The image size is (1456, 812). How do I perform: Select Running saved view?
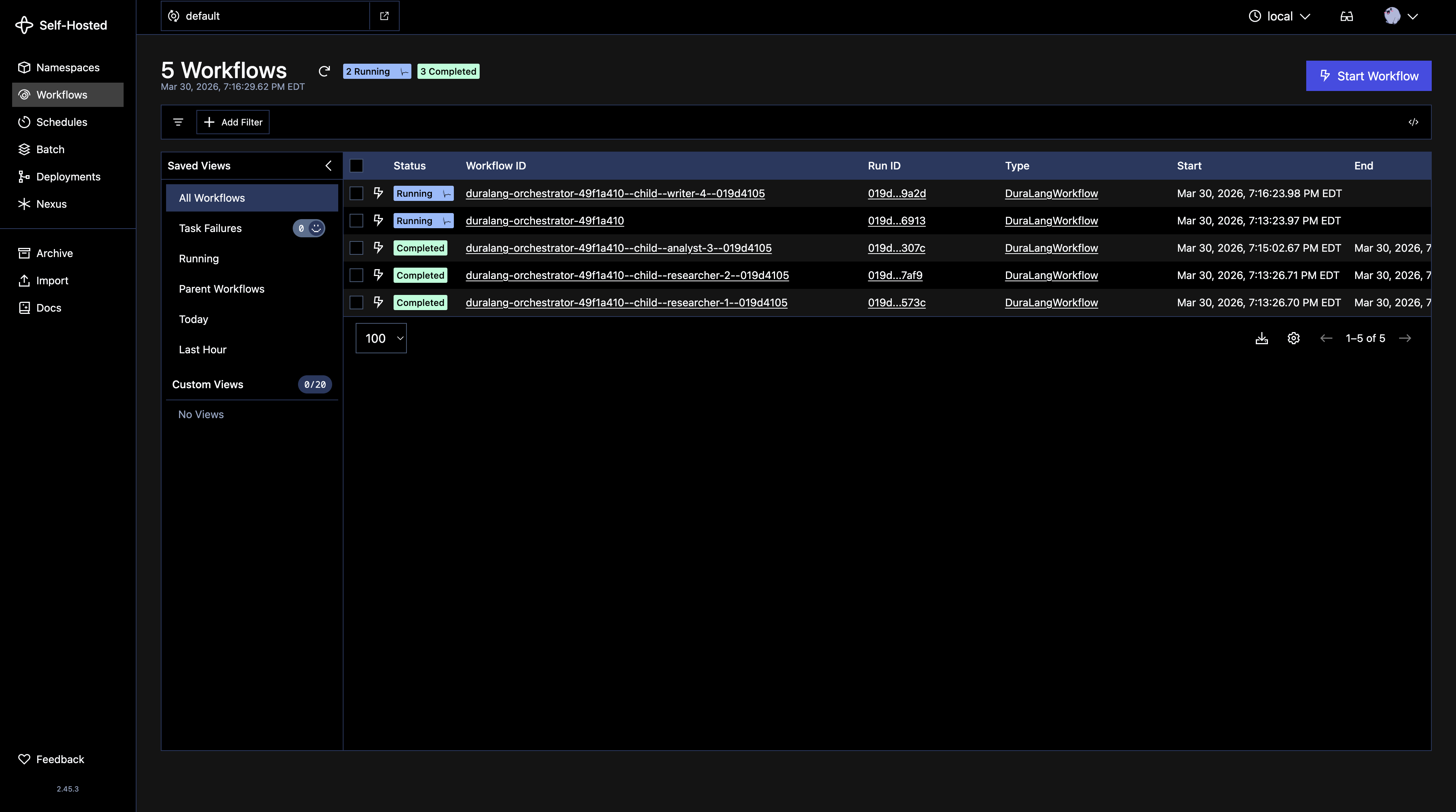[x=252, y=259]
